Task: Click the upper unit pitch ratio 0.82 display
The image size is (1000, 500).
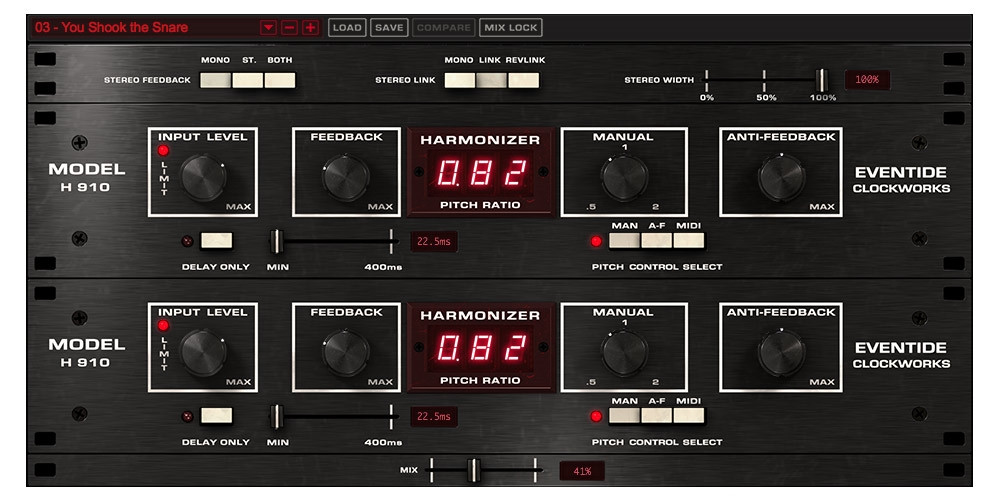Action: pos(480,173)
